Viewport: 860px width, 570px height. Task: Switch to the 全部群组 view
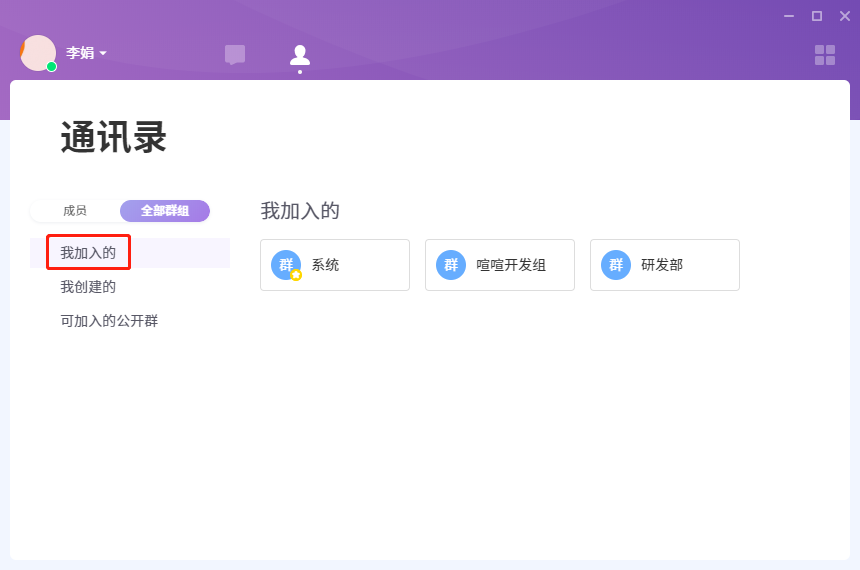click(165, 211)
